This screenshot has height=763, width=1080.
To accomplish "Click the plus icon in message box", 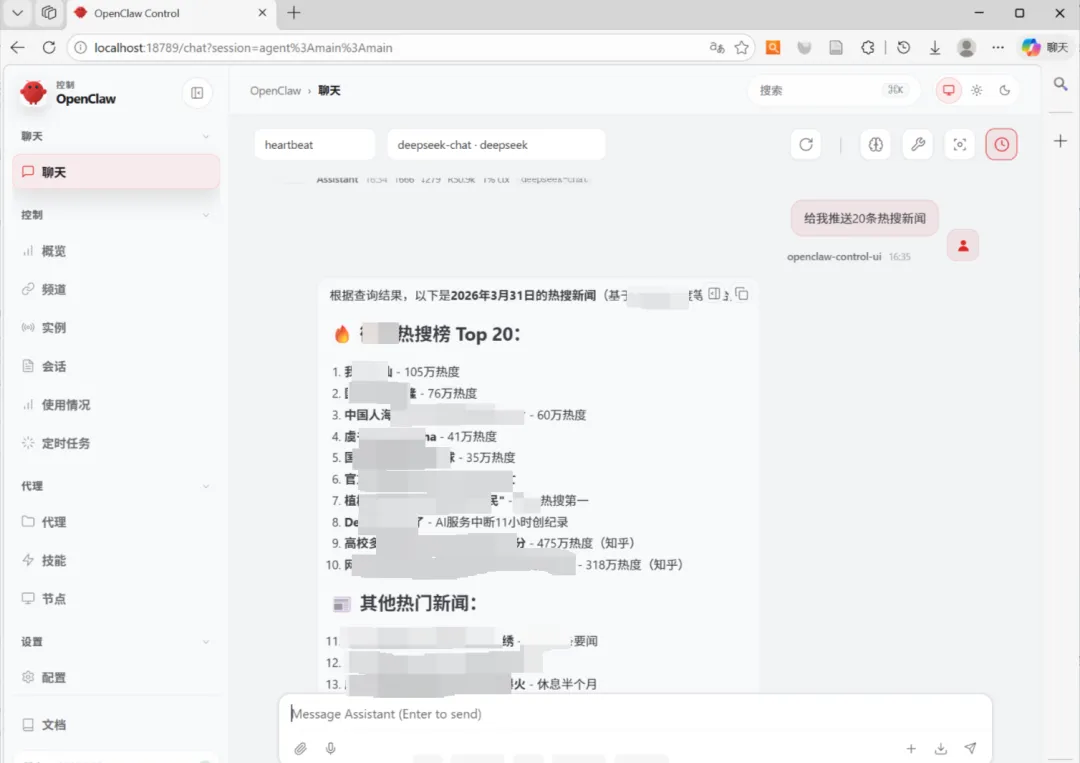I will [911, 749].
